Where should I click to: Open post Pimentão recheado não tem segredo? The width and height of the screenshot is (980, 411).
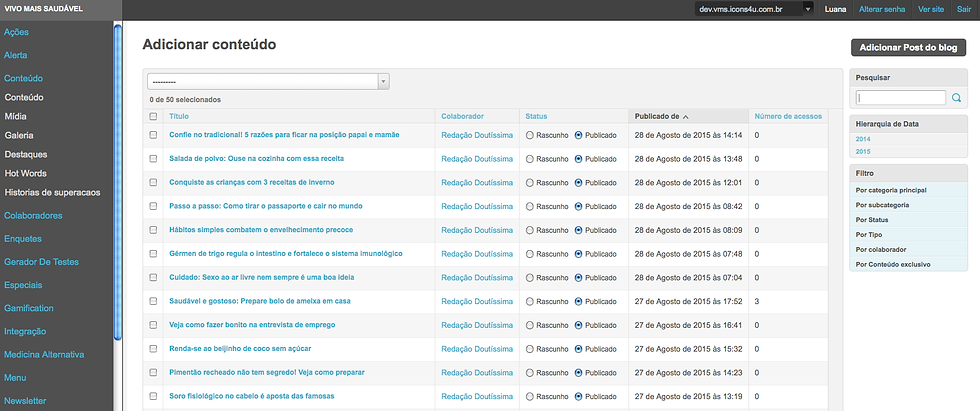(267, 372)
